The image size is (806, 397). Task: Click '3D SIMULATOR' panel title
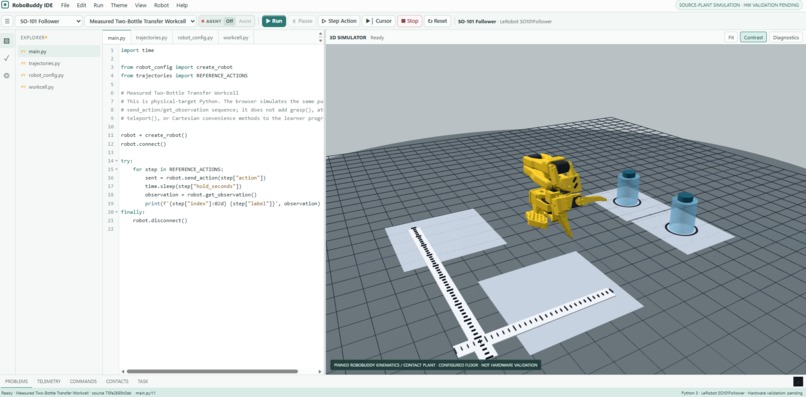[348, 38]
